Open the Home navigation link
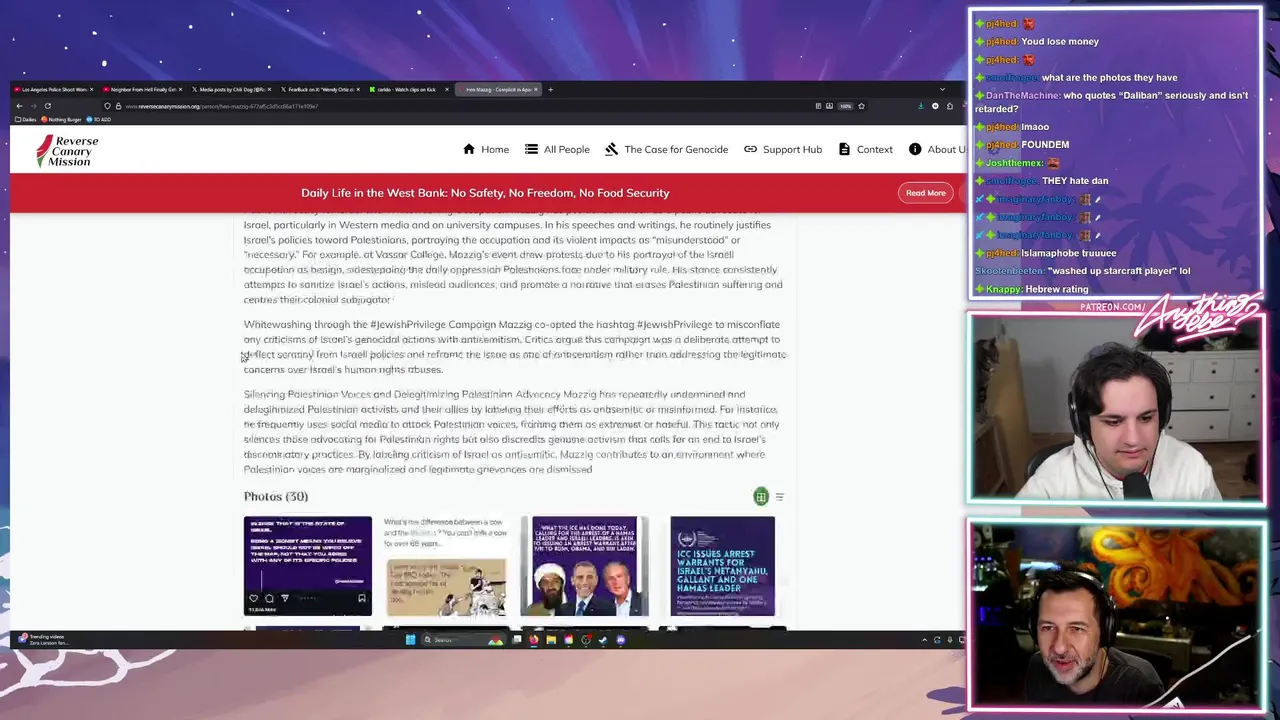 [486, 149]
